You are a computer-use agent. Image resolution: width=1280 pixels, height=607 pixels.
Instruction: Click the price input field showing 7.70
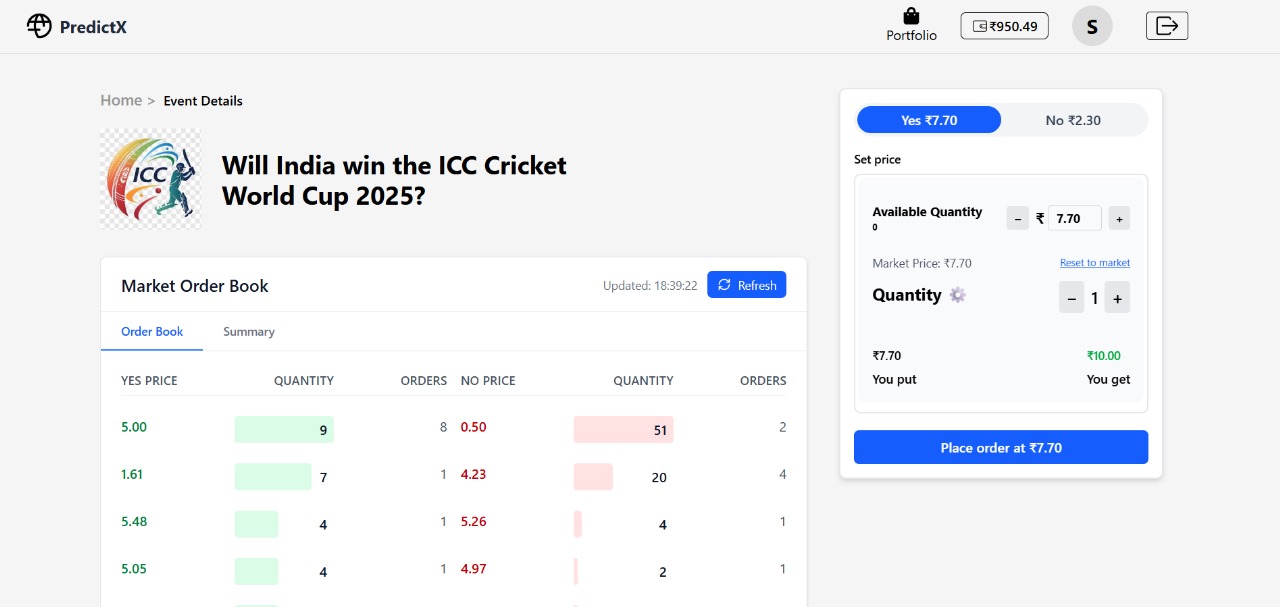(x=1075, y=218)
